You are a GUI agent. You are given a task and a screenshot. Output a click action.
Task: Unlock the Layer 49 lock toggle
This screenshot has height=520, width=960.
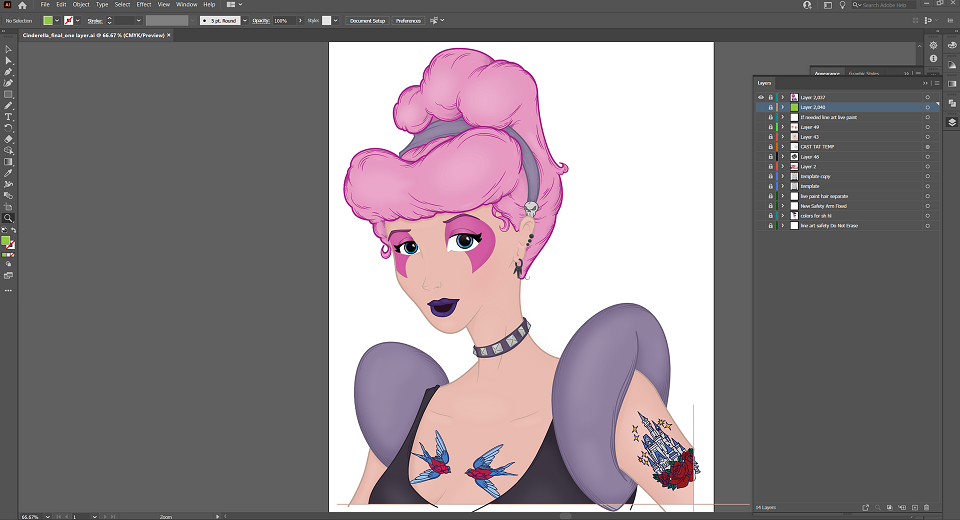771,127
